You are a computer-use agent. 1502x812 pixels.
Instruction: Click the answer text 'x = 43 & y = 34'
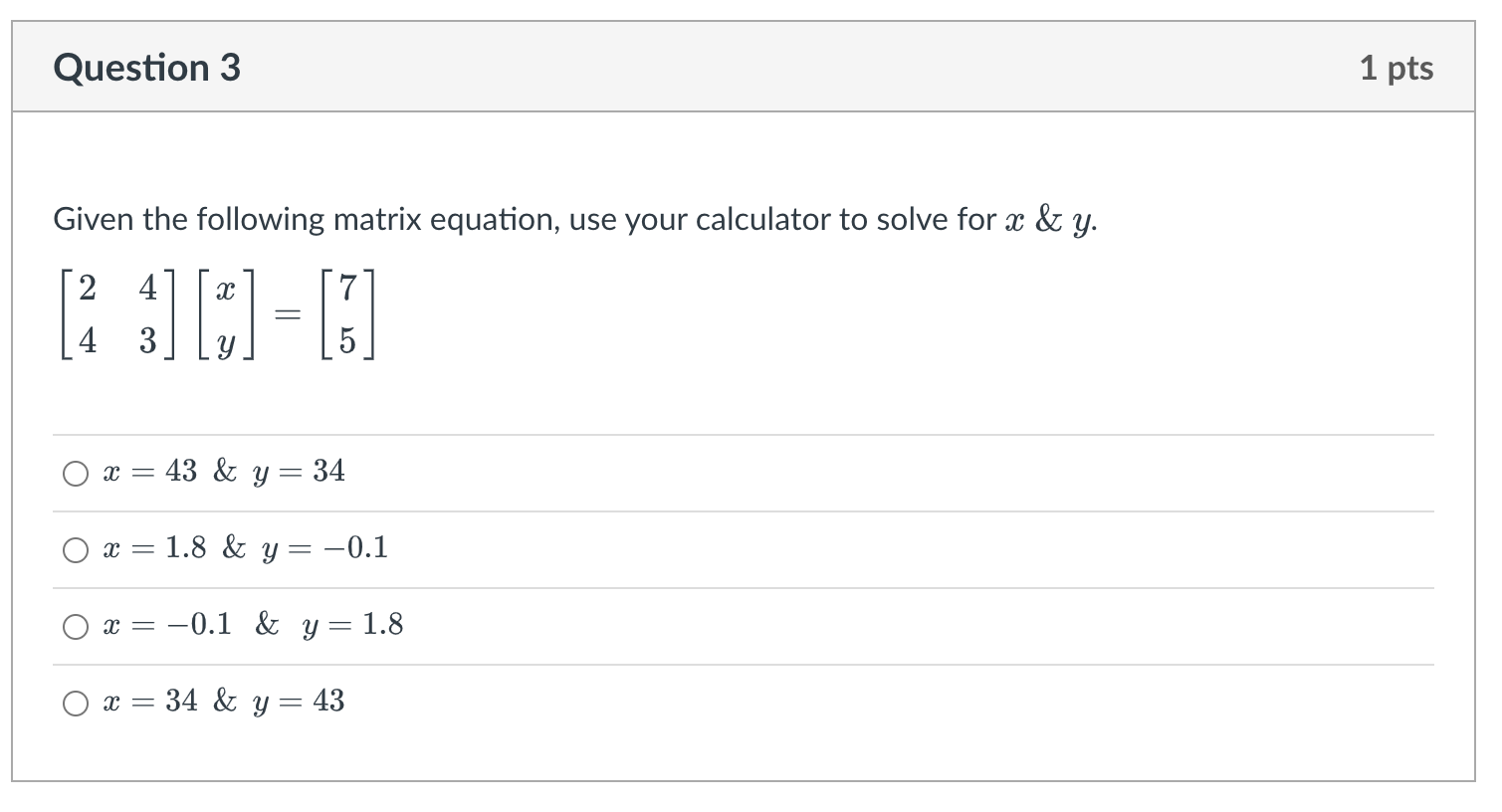224,472
